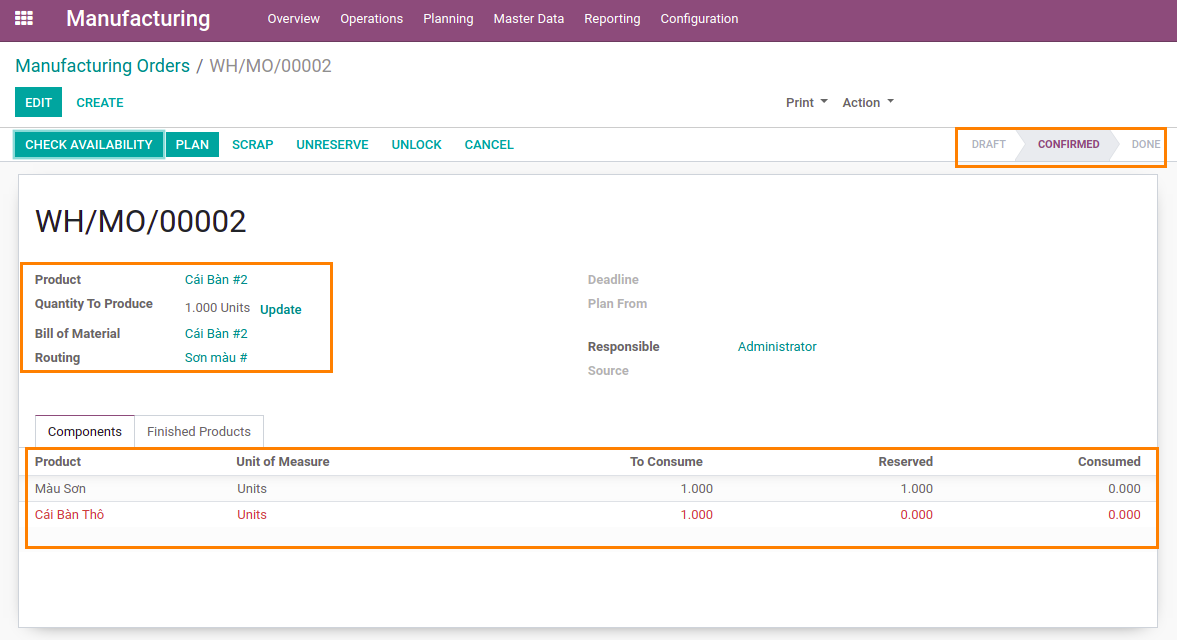Click the Manufacturing app title
This screenshot has width=1177, height=640.
tap(138, 19)
